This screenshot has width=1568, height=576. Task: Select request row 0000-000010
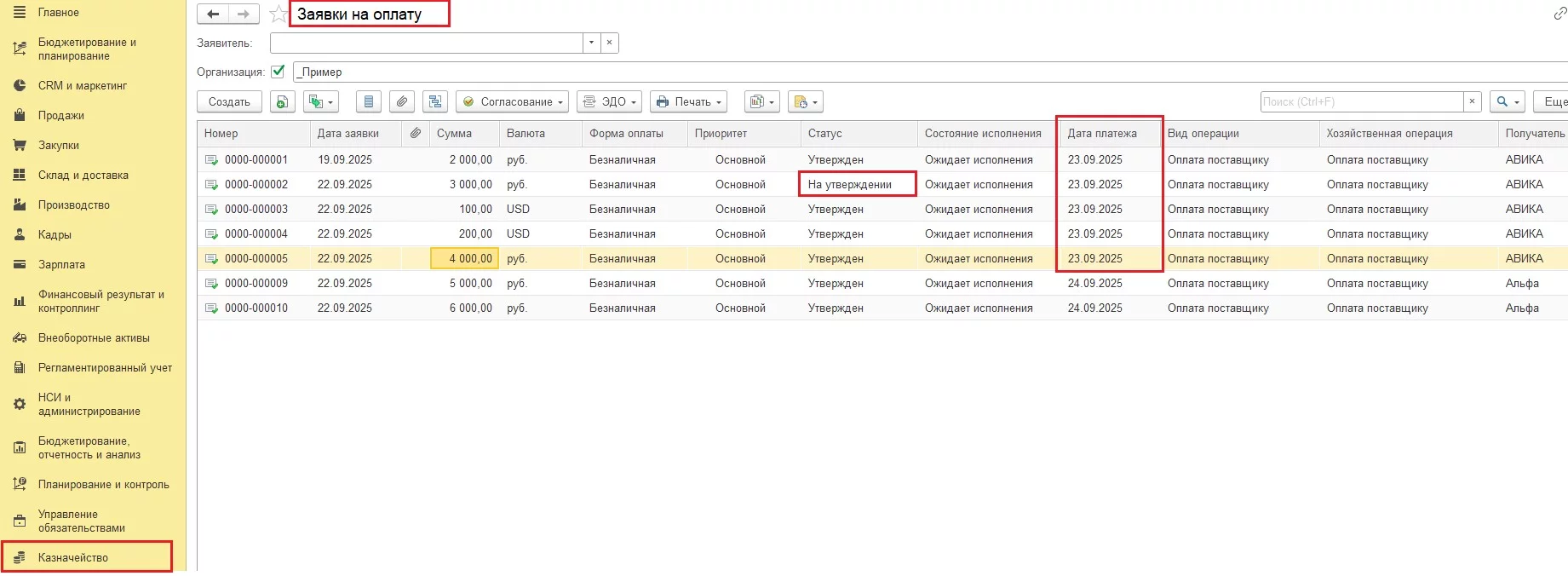click(x=882, y=308)
